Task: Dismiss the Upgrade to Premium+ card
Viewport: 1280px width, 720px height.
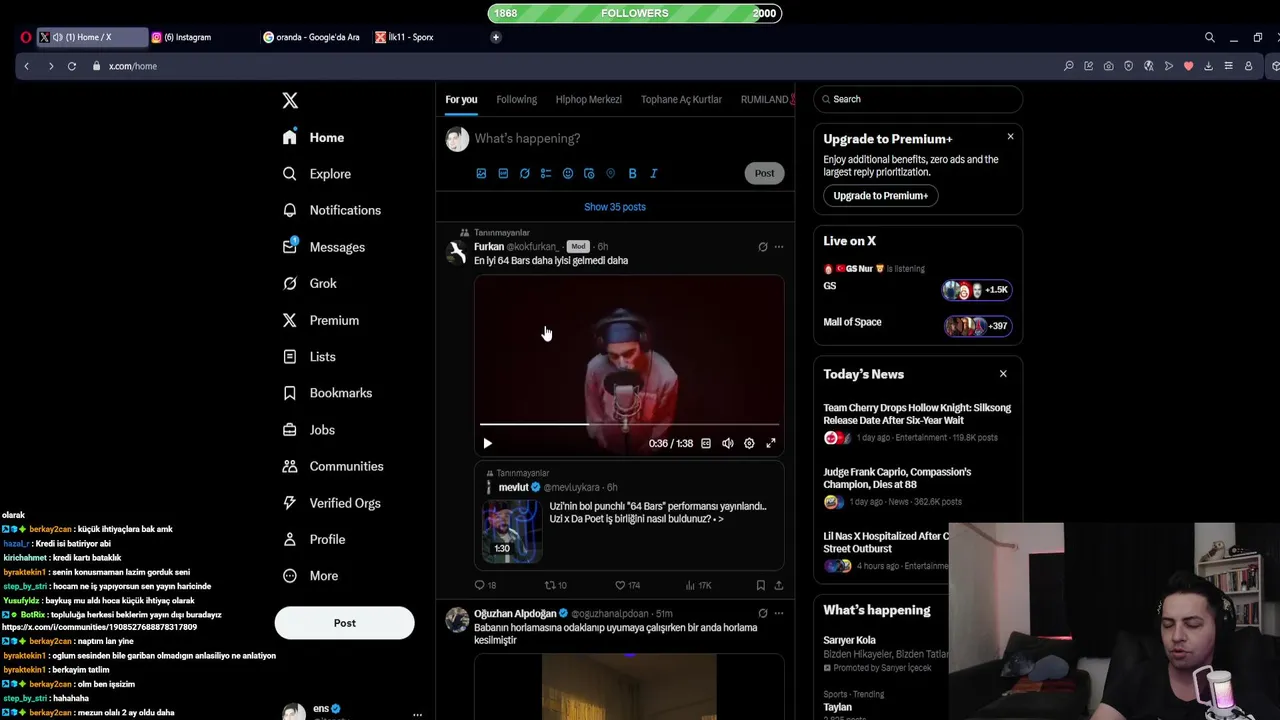Action: point(1010,136)
